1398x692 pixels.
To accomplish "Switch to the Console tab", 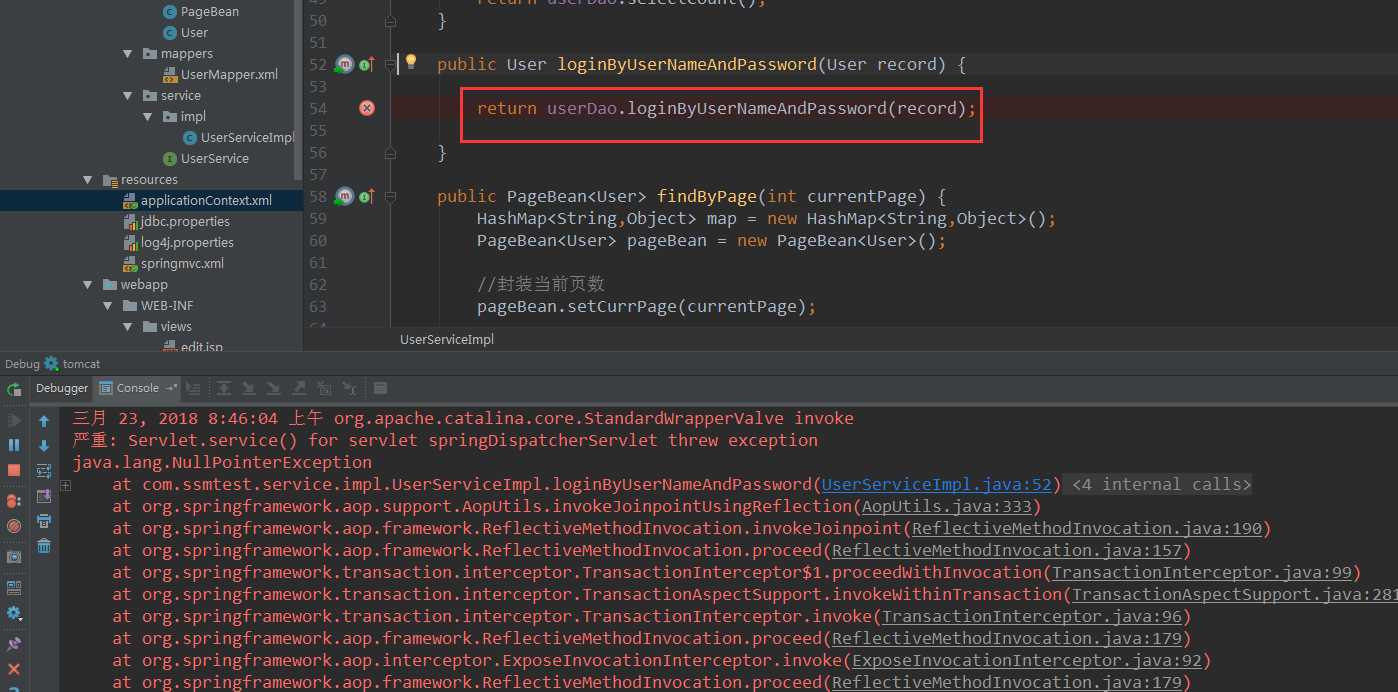I will pos(137,388).
